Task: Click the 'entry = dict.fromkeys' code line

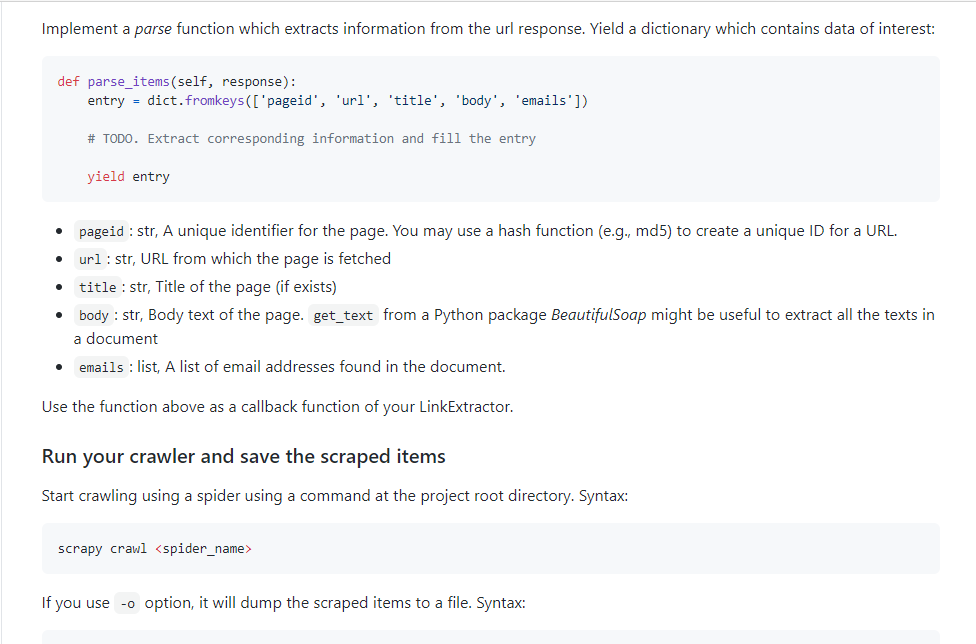Action: (337, 101)
